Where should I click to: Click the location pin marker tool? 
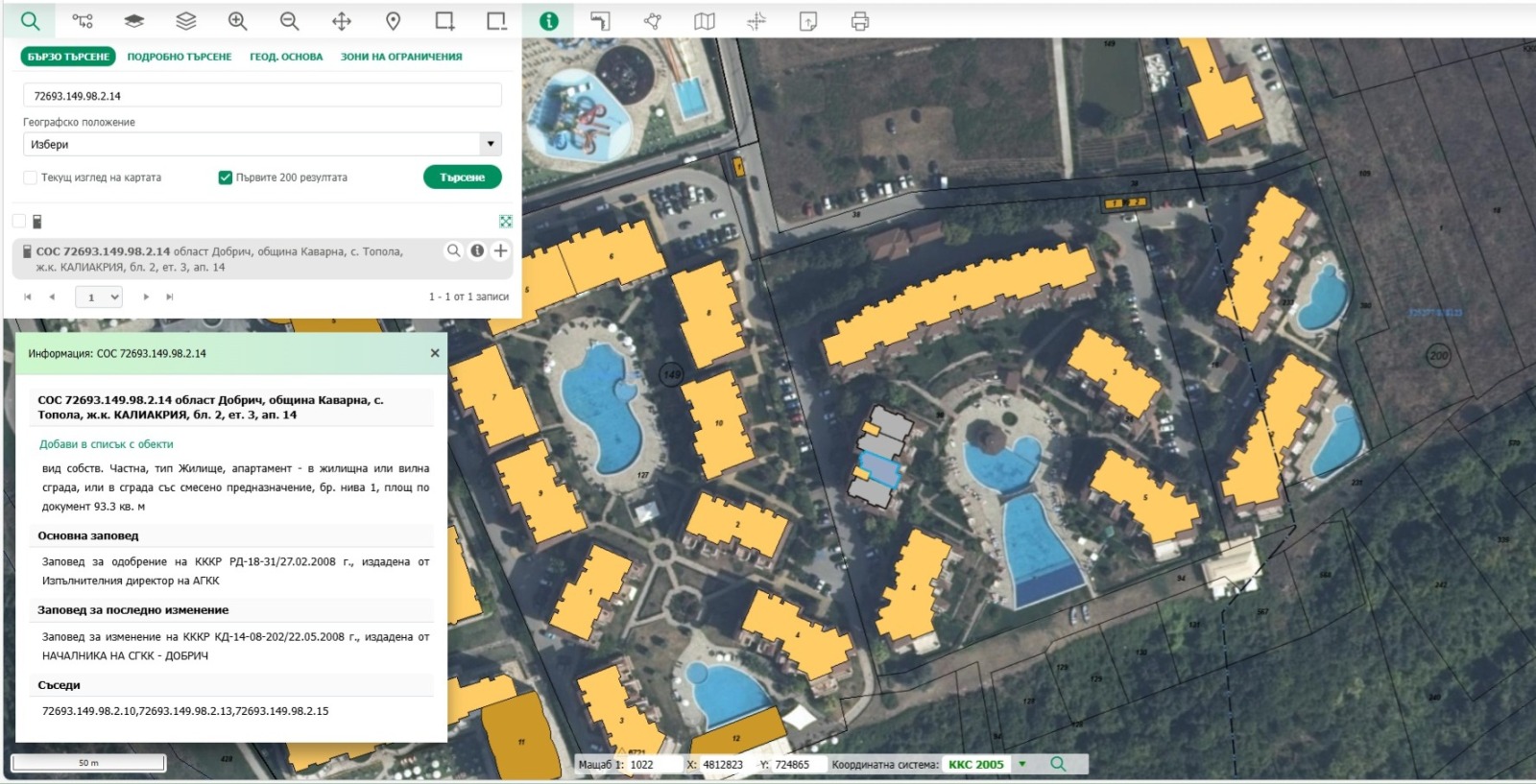(x=393, y=21)
